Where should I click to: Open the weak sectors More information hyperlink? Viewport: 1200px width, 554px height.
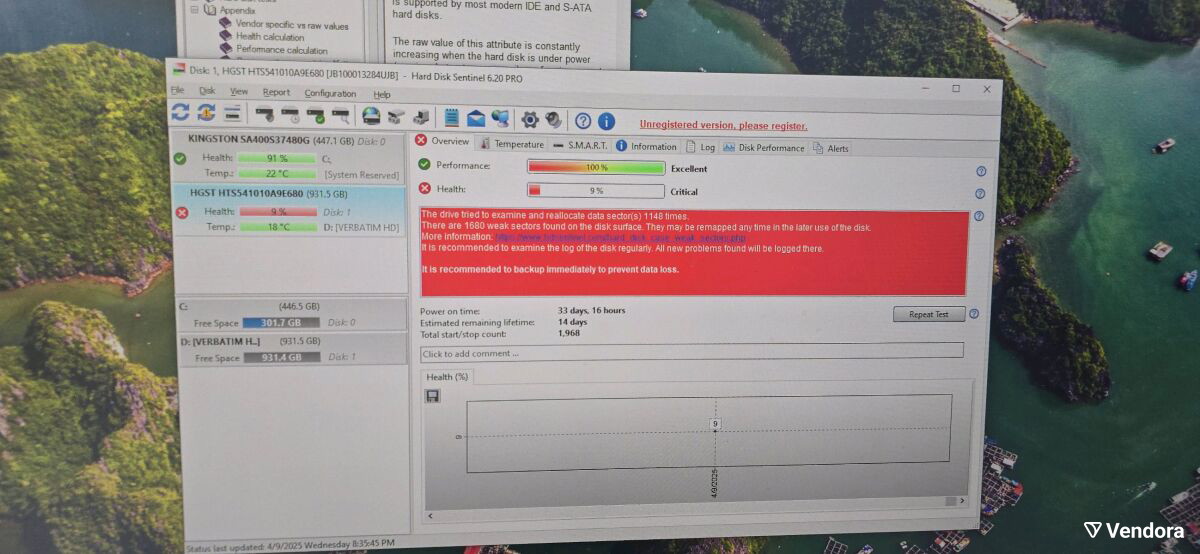pyautogui.click(x=622, y=238)
